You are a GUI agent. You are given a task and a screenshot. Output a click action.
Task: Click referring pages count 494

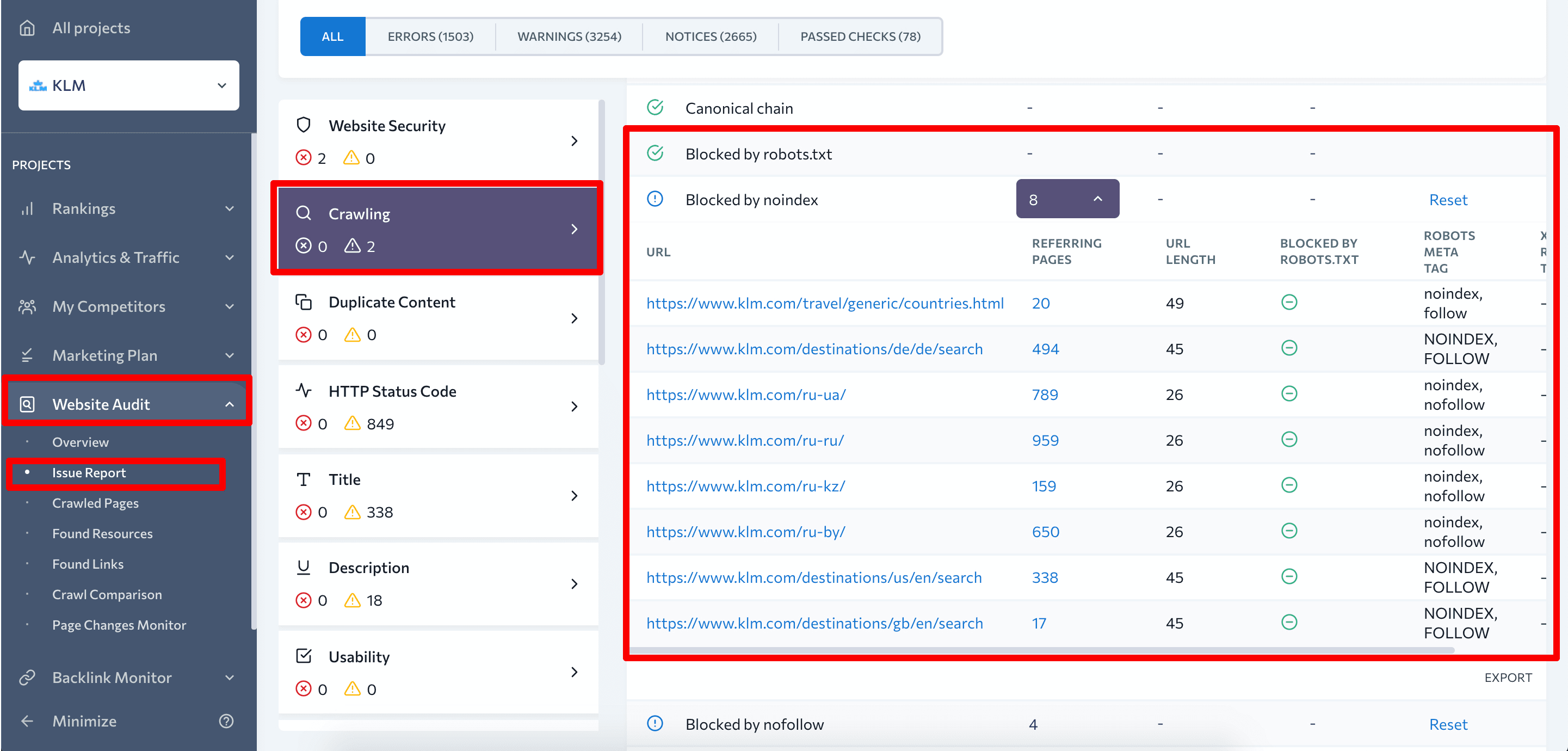[x=1045, y=349]
